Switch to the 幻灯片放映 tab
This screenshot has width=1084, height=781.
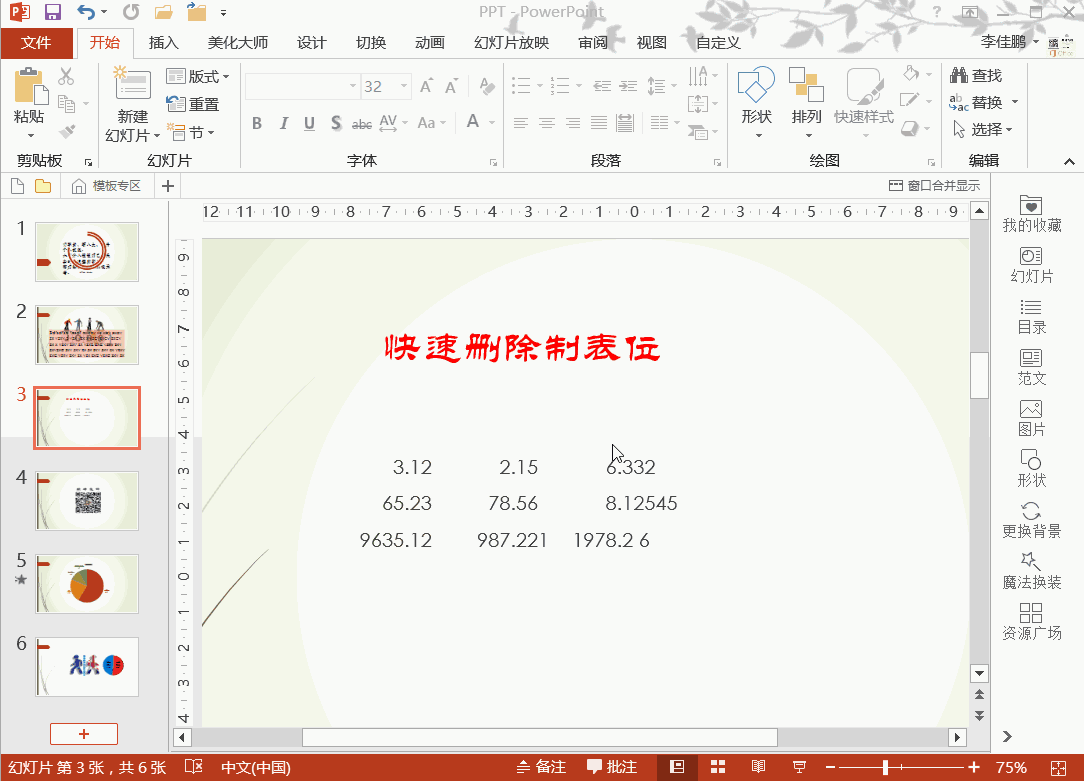tap(512, 43)
